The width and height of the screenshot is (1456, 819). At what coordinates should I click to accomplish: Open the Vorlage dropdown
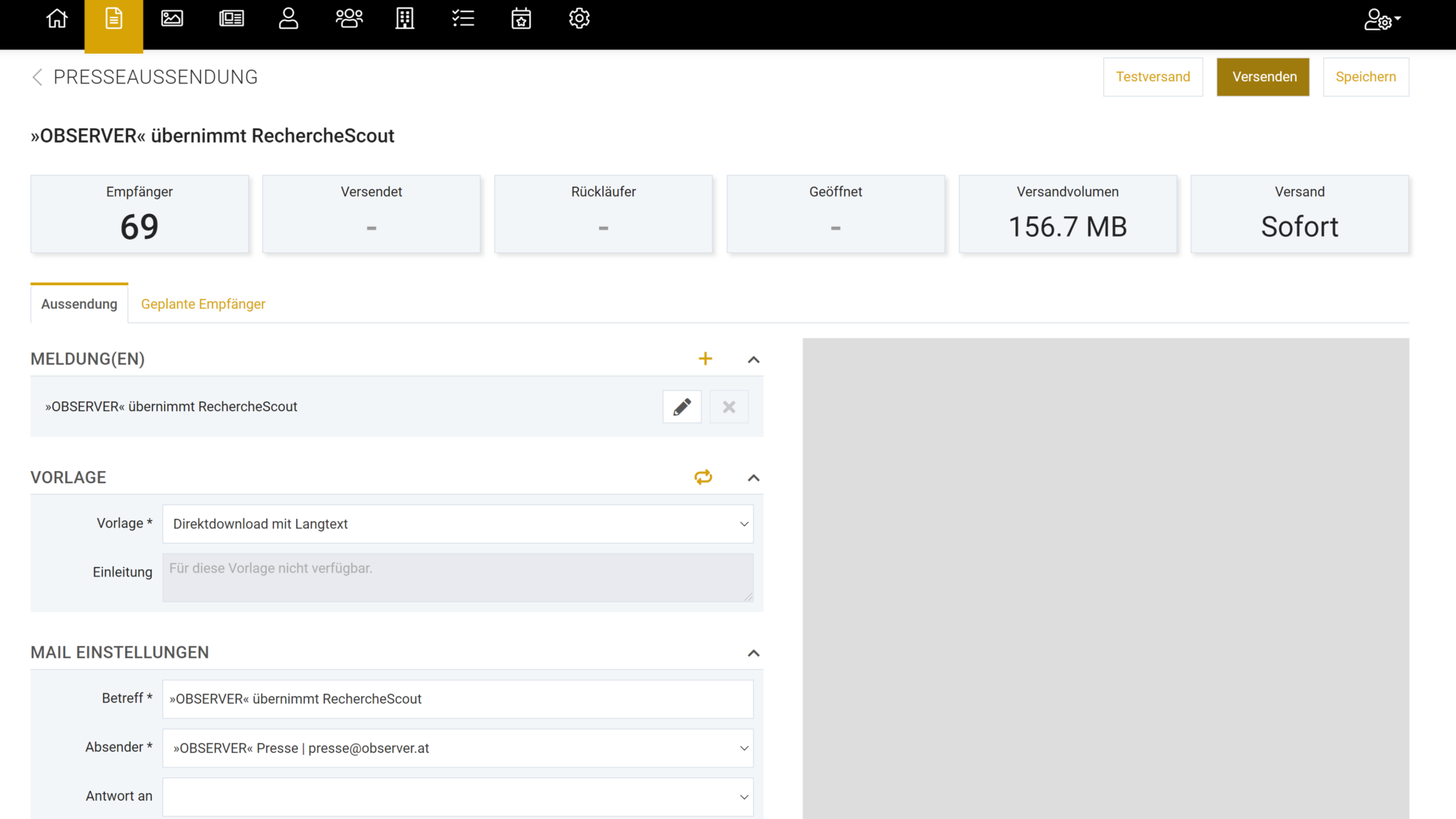(458, 524)
